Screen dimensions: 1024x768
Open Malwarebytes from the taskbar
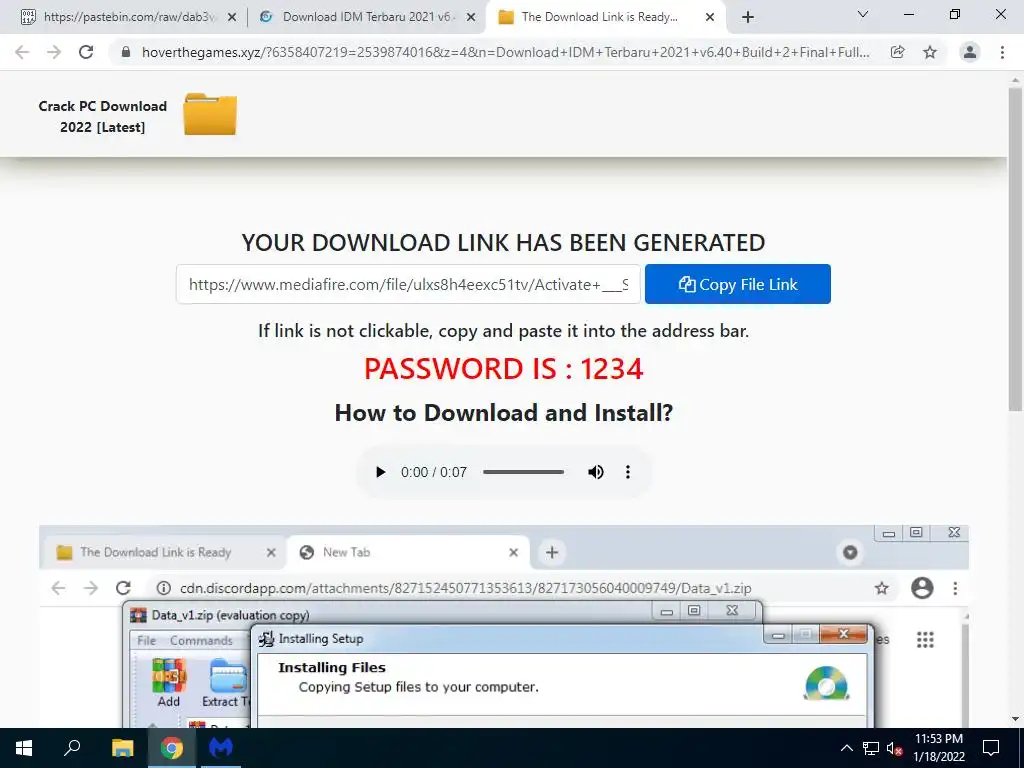pyautogui.click(x=221, y=748)
